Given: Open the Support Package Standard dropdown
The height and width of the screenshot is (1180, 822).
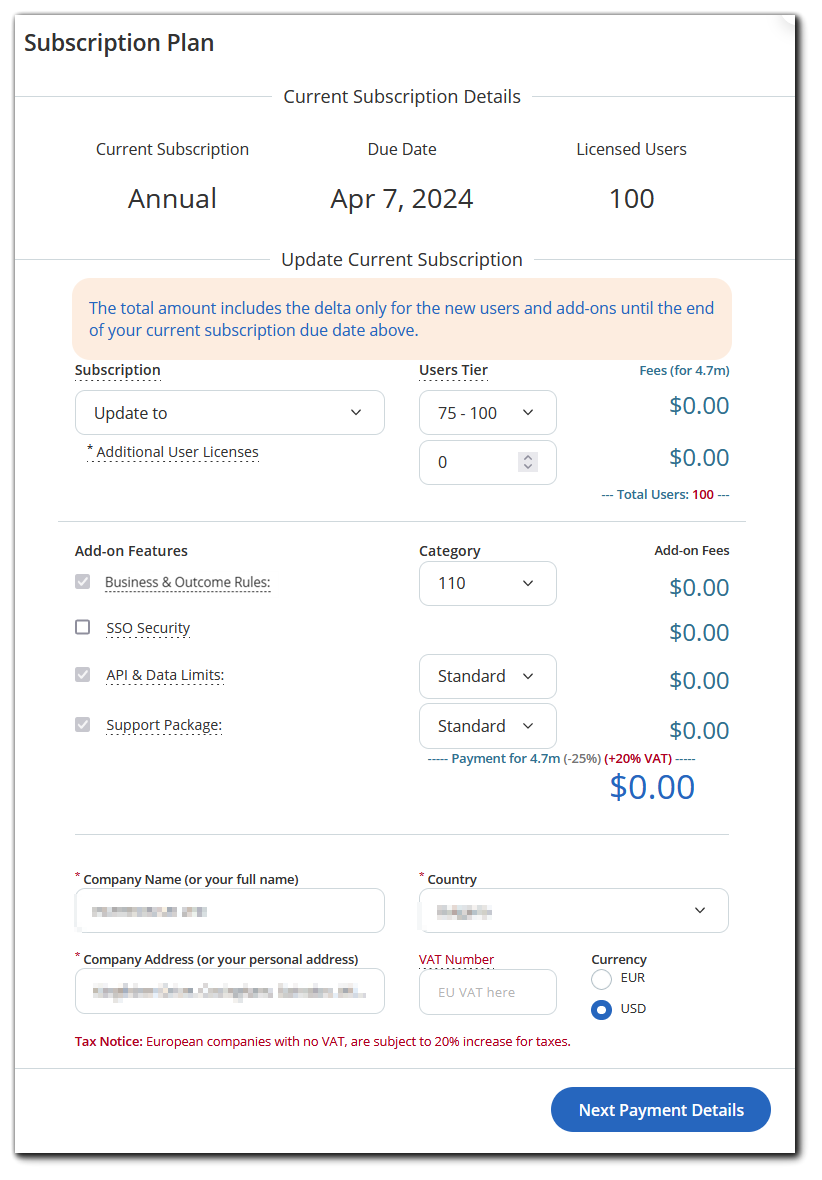Looking at the screenshot, I should point(487,726).
